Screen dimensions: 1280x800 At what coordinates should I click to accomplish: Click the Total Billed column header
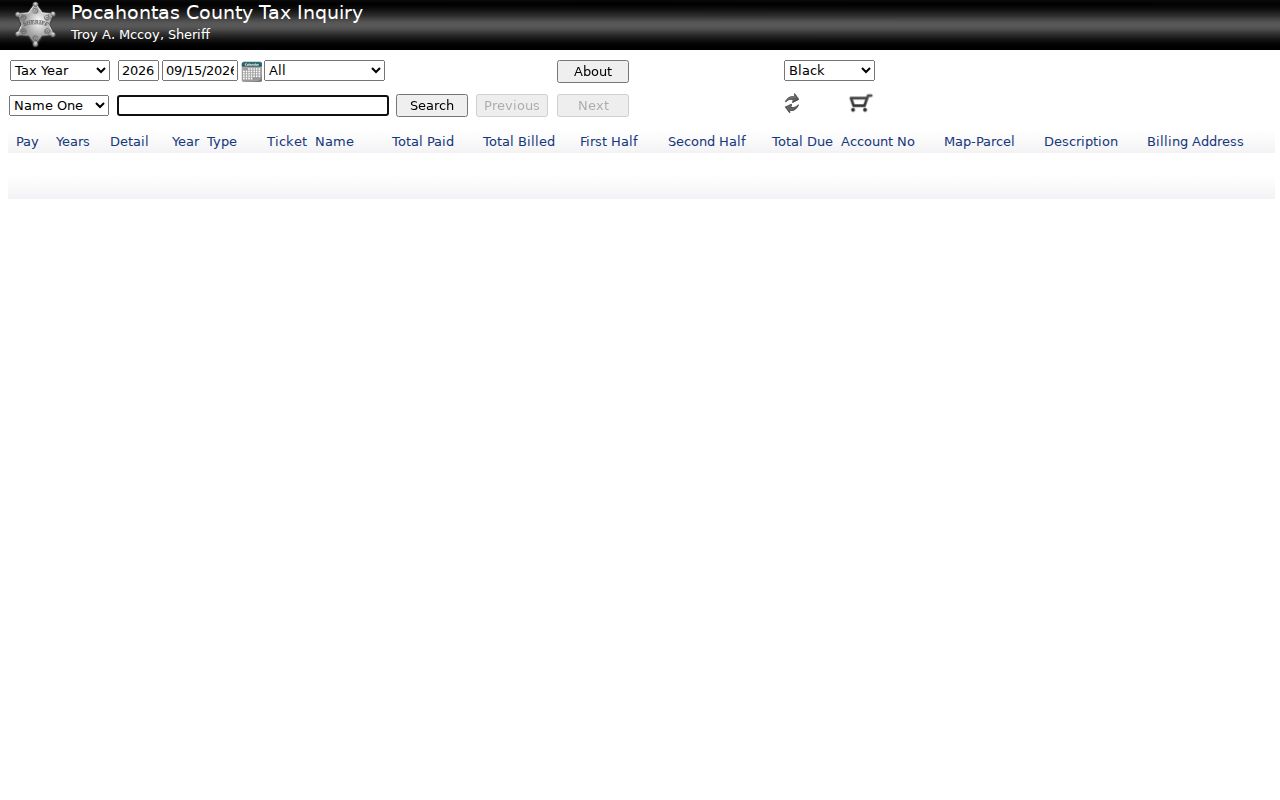coord(519,141)
